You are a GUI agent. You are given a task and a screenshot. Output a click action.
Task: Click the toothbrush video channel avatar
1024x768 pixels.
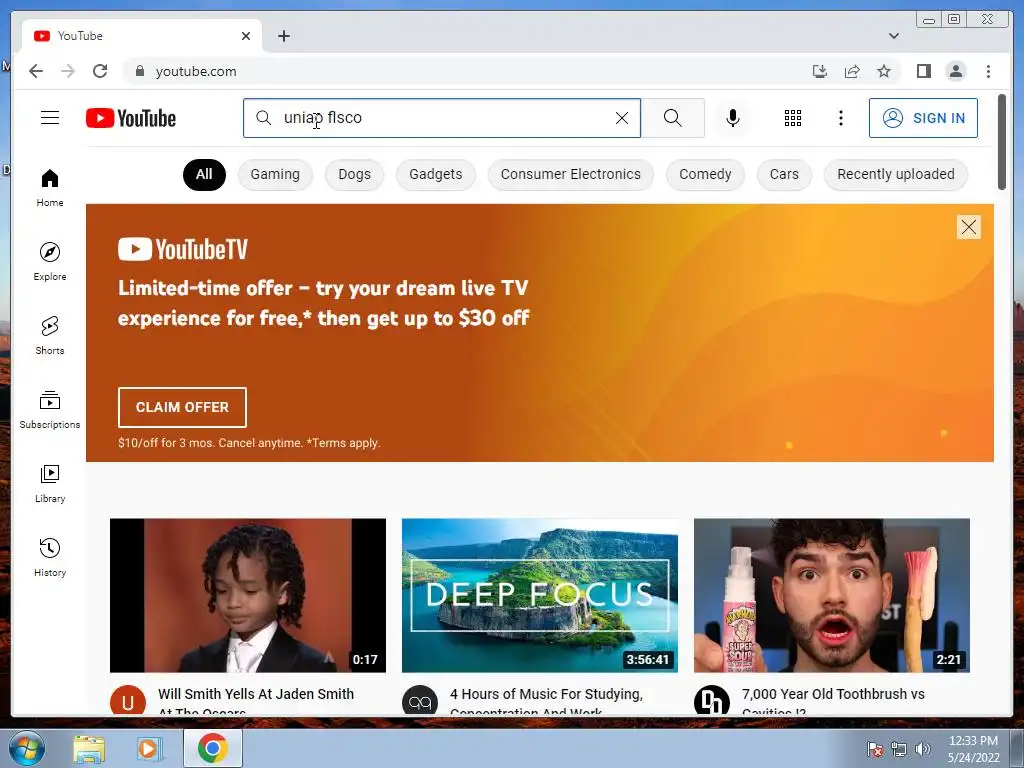pos(712,701)
